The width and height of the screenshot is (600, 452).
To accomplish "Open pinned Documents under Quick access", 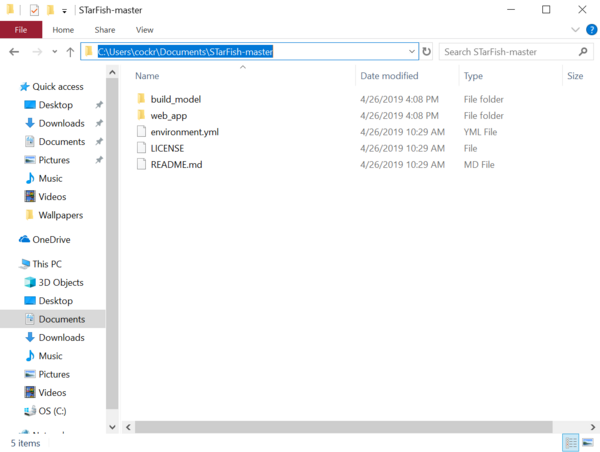I will [x=62, y=142].
